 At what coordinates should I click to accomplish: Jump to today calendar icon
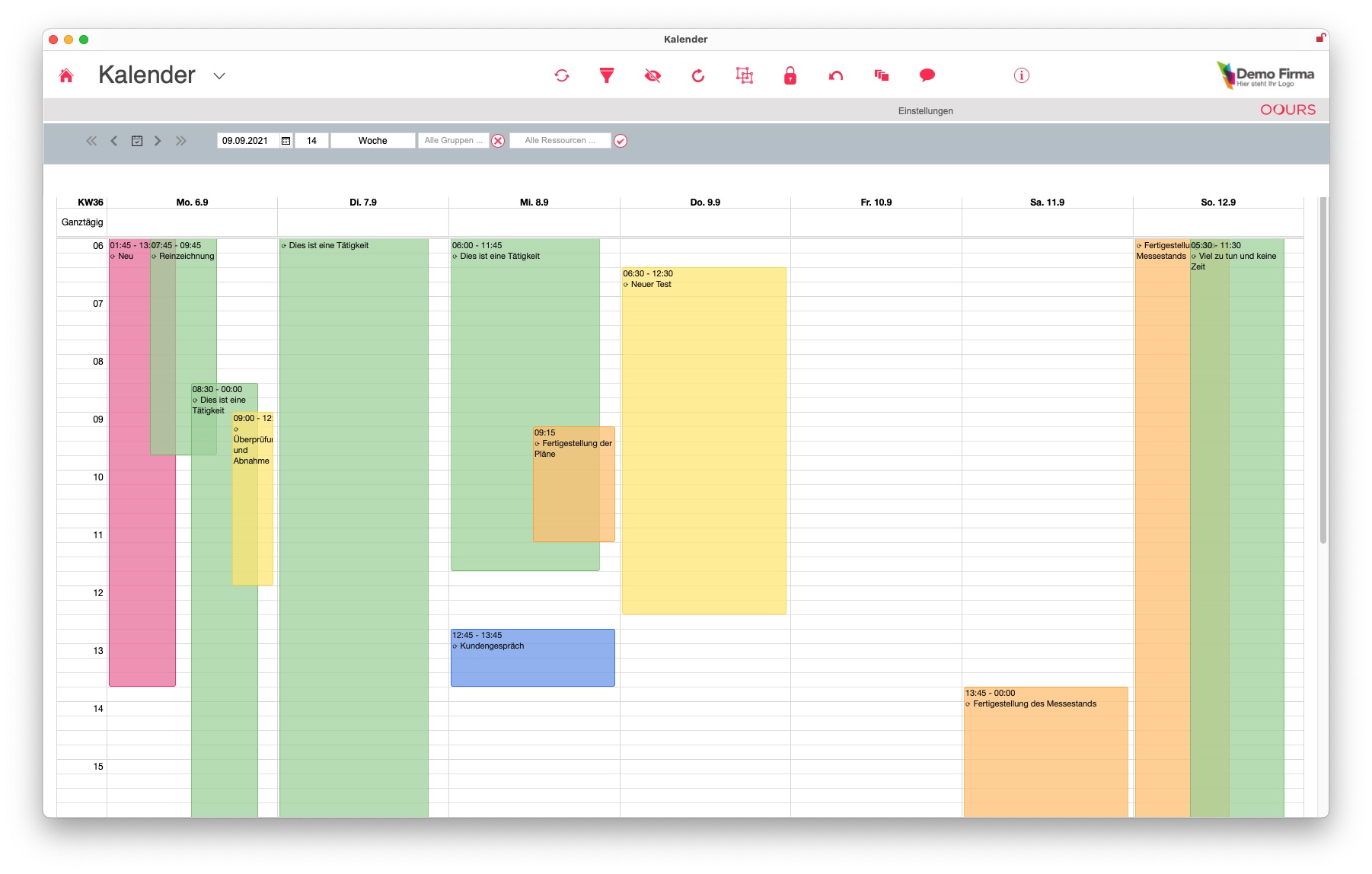[137, 141]
